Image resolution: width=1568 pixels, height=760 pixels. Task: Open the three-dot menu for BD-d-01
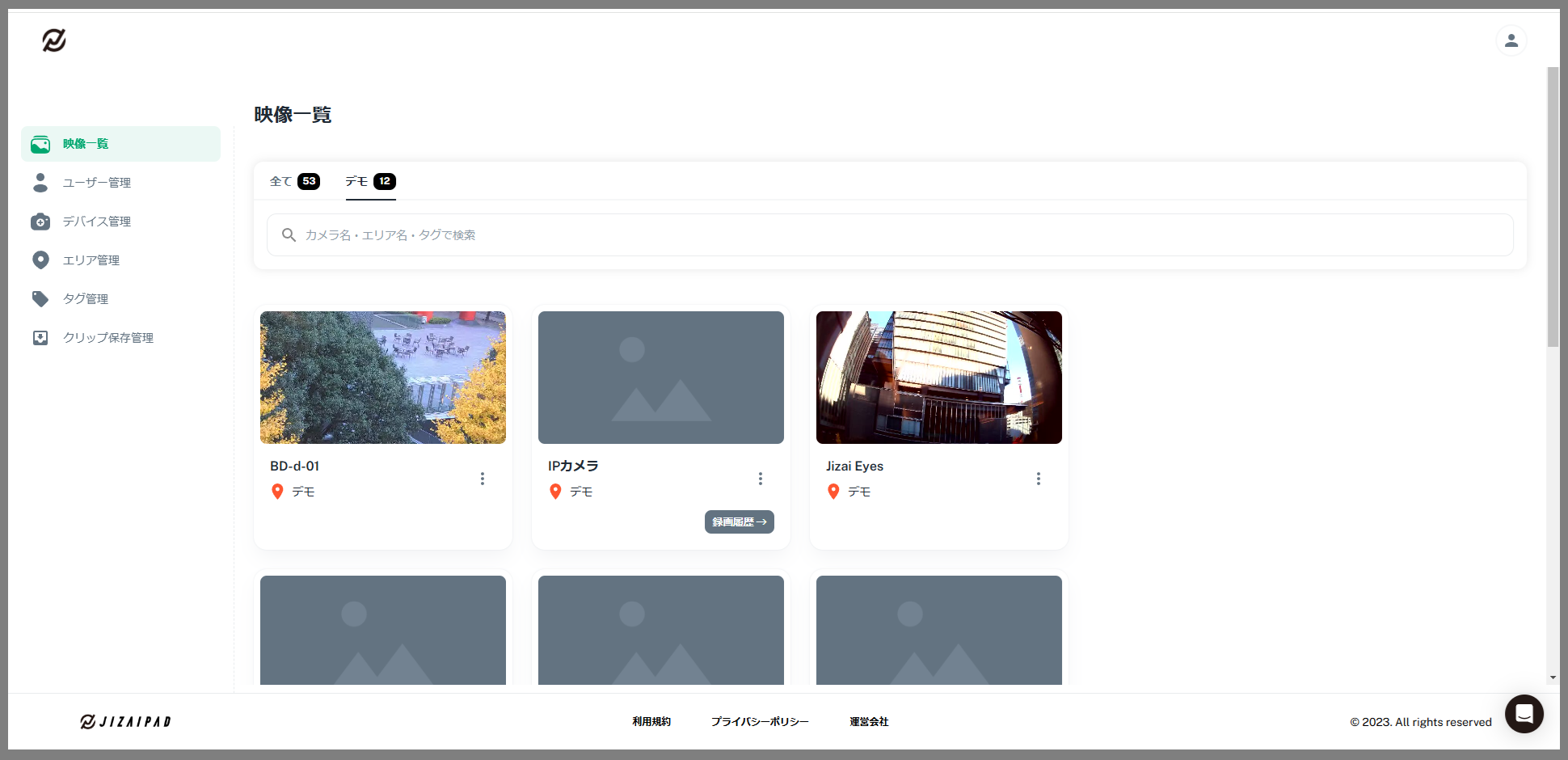(483, 479)
